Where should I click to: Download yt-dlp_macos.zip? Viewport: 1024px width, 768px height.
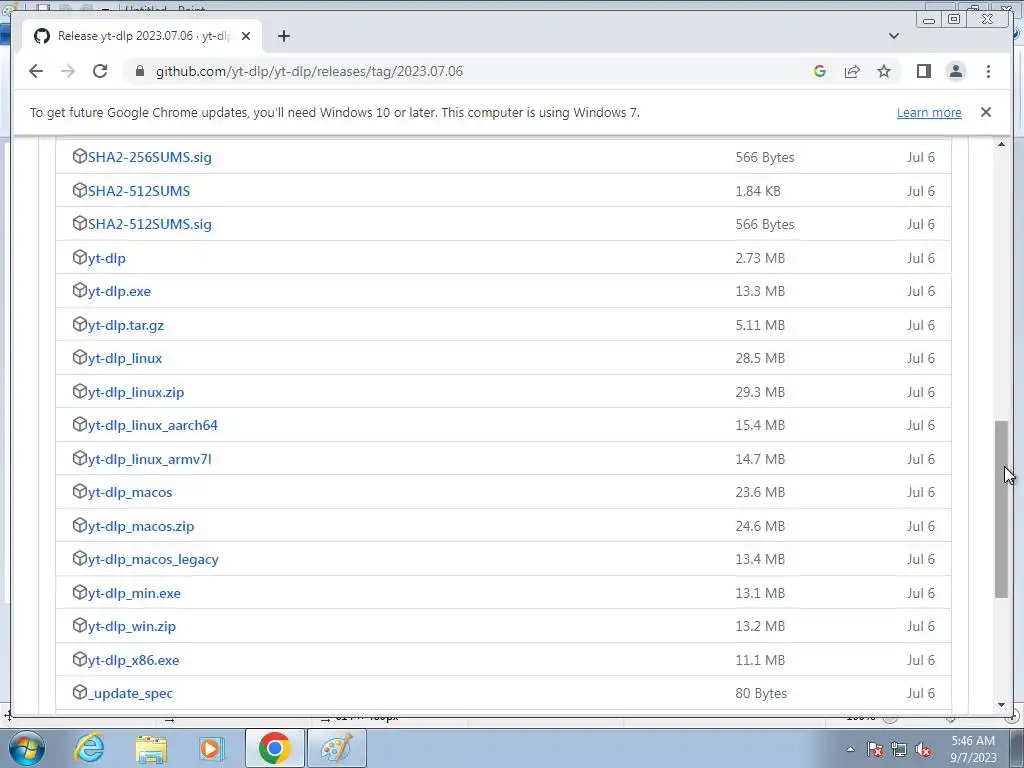point(141,526)
